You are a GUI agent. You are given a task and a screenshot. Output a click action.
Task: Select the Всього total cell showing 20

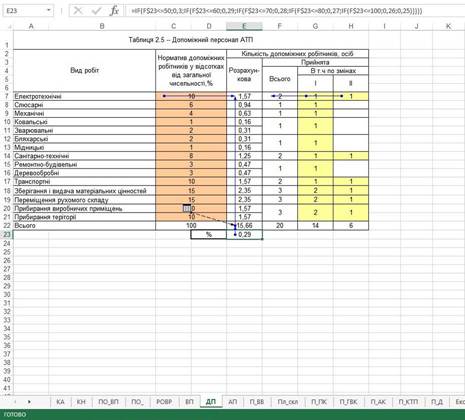[x=280, y=226]
